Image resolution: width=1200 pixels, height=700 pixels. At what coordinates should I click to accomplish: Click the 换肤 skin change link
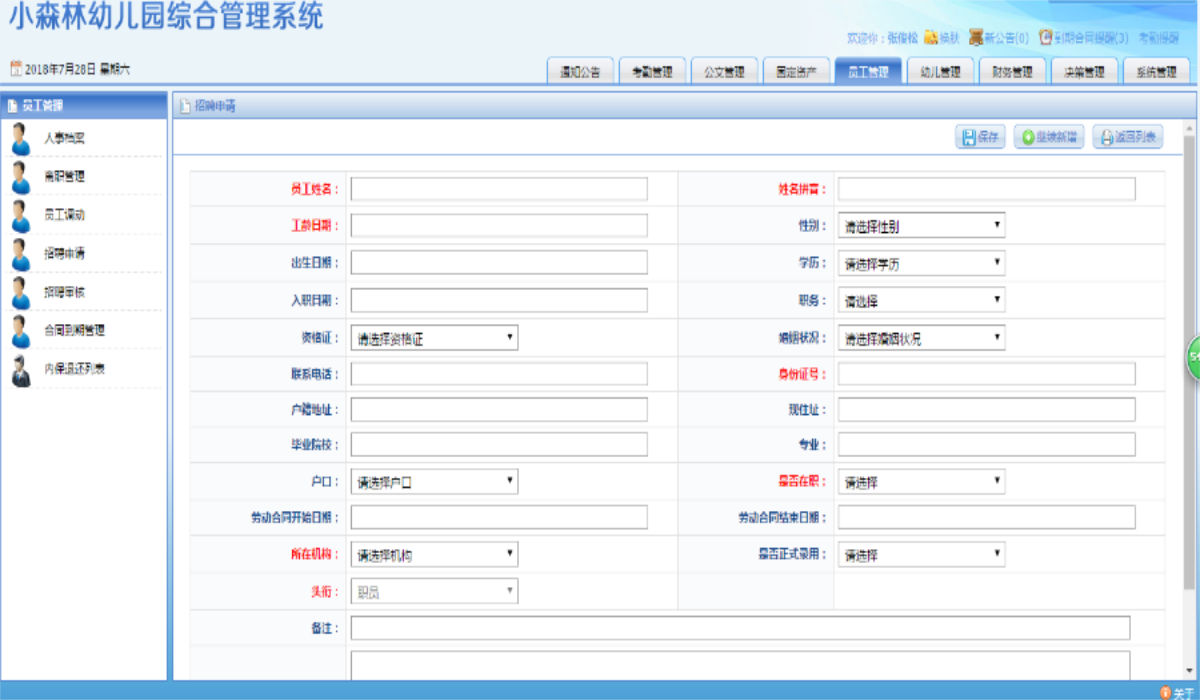[949, 38]
